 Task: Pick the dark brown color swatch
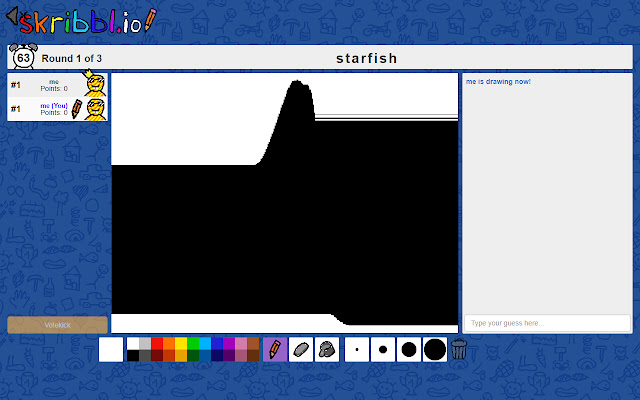253,356
